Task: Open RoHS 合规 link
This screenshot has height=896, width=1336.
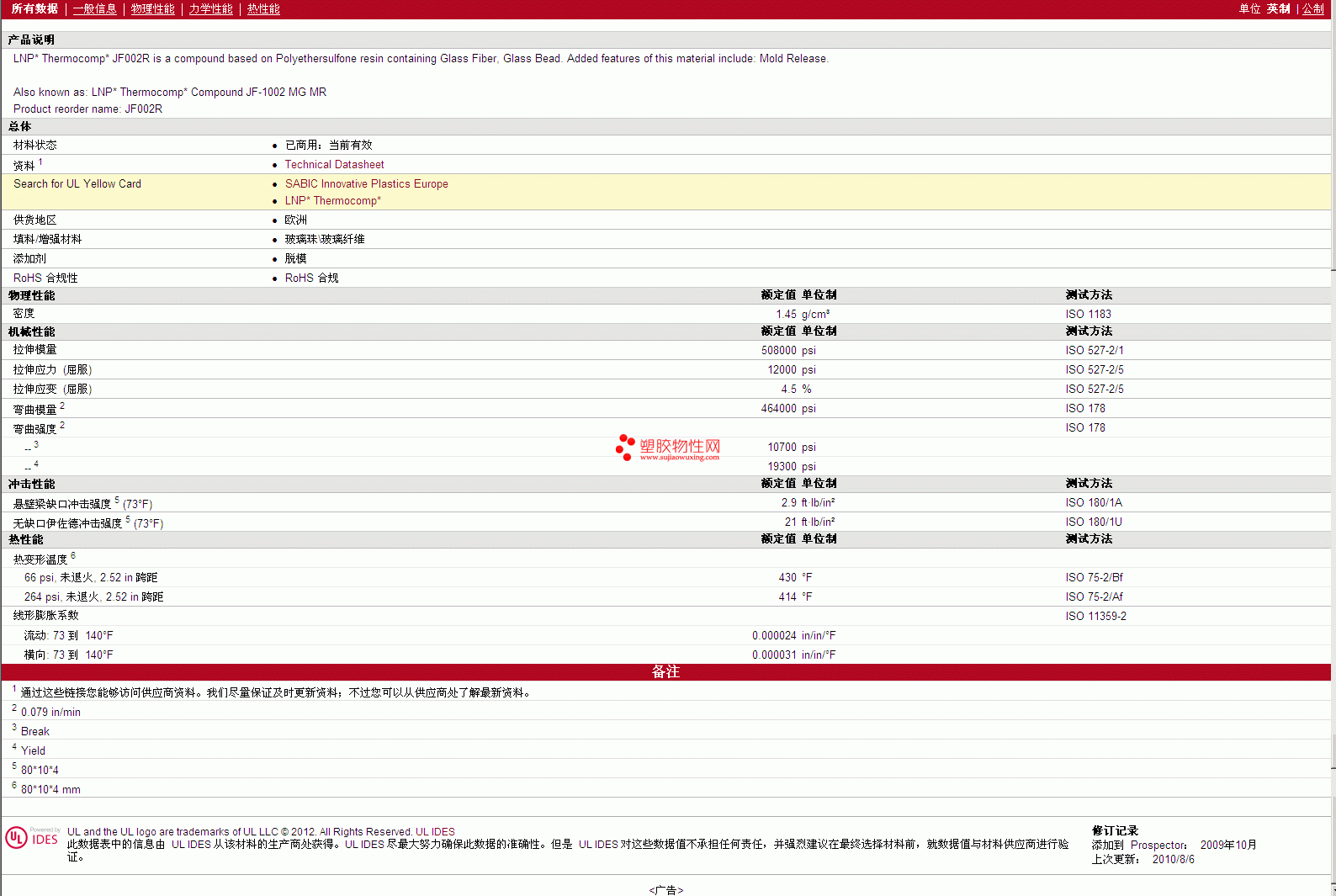Action: click(x=311, y=278)
